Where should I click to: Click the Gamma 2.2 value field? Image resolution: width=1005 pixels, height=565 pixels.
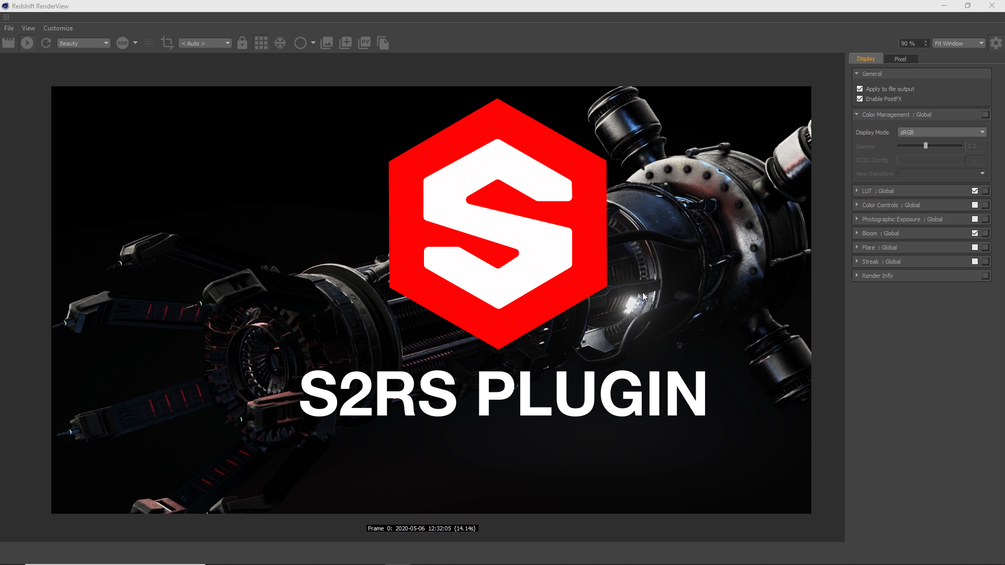coord(976,146)
